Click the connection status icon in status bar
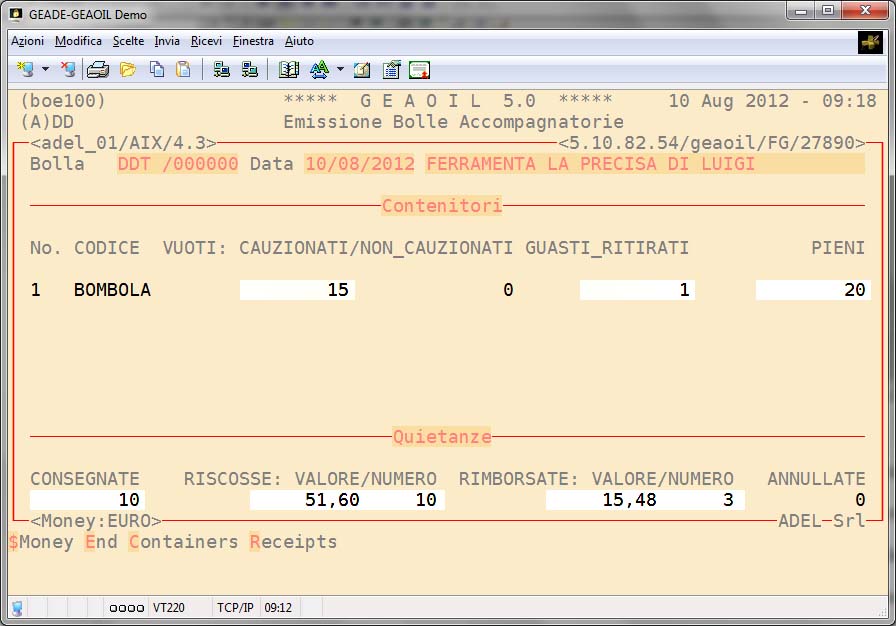This screenshot has width=896, height=626. 17,607
